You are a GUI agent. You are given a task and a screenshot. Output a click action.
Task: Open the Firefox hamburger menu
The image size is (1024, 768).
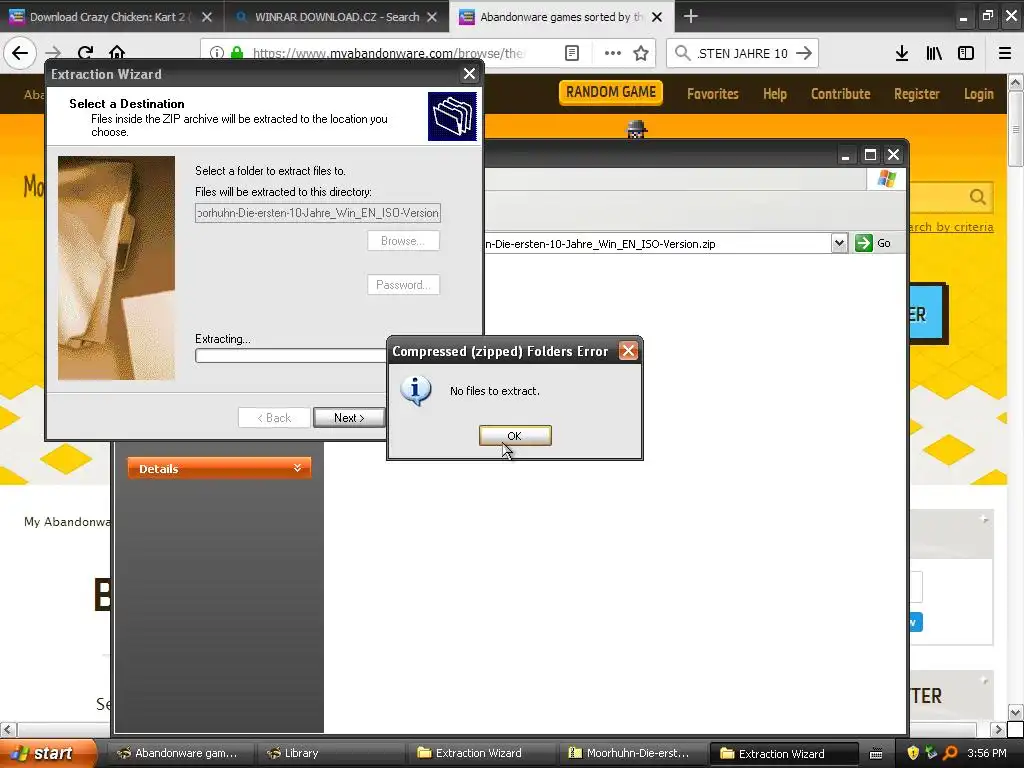pyautogui.click(x=1005, y=53)
